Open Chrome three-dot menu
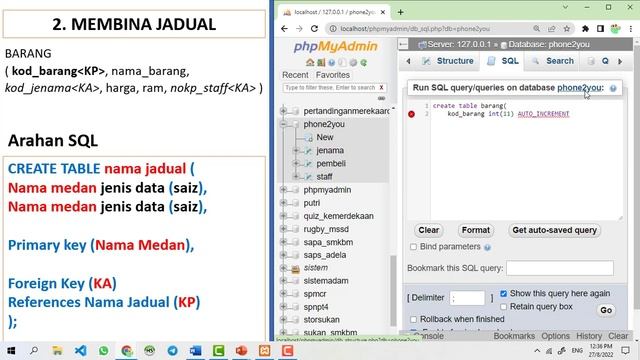Image resolution: width=640 pixels, height=360 pixels. [x=631, y=29]
